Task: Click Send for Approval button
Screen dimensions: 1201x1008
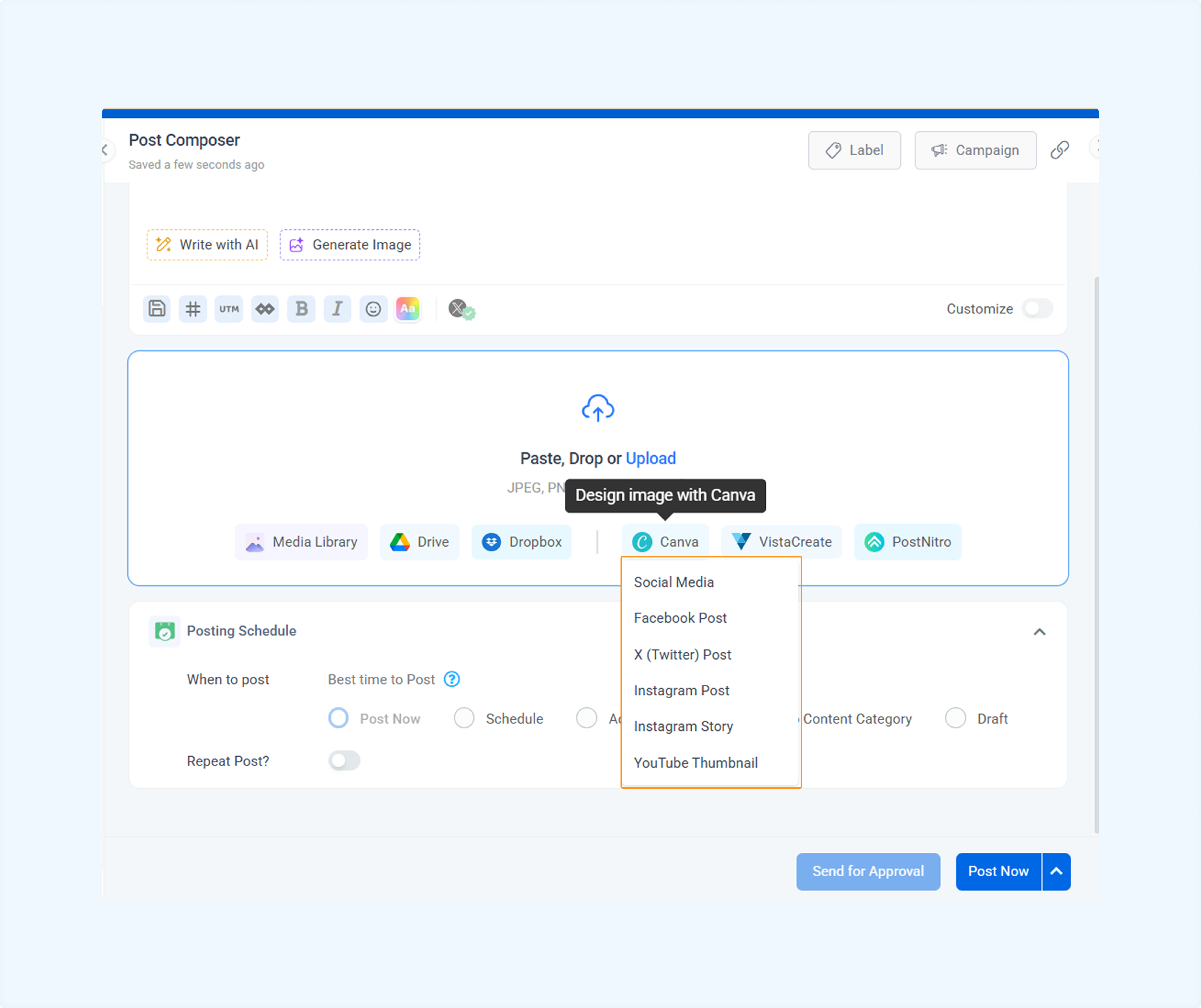Action: [868, 872]
